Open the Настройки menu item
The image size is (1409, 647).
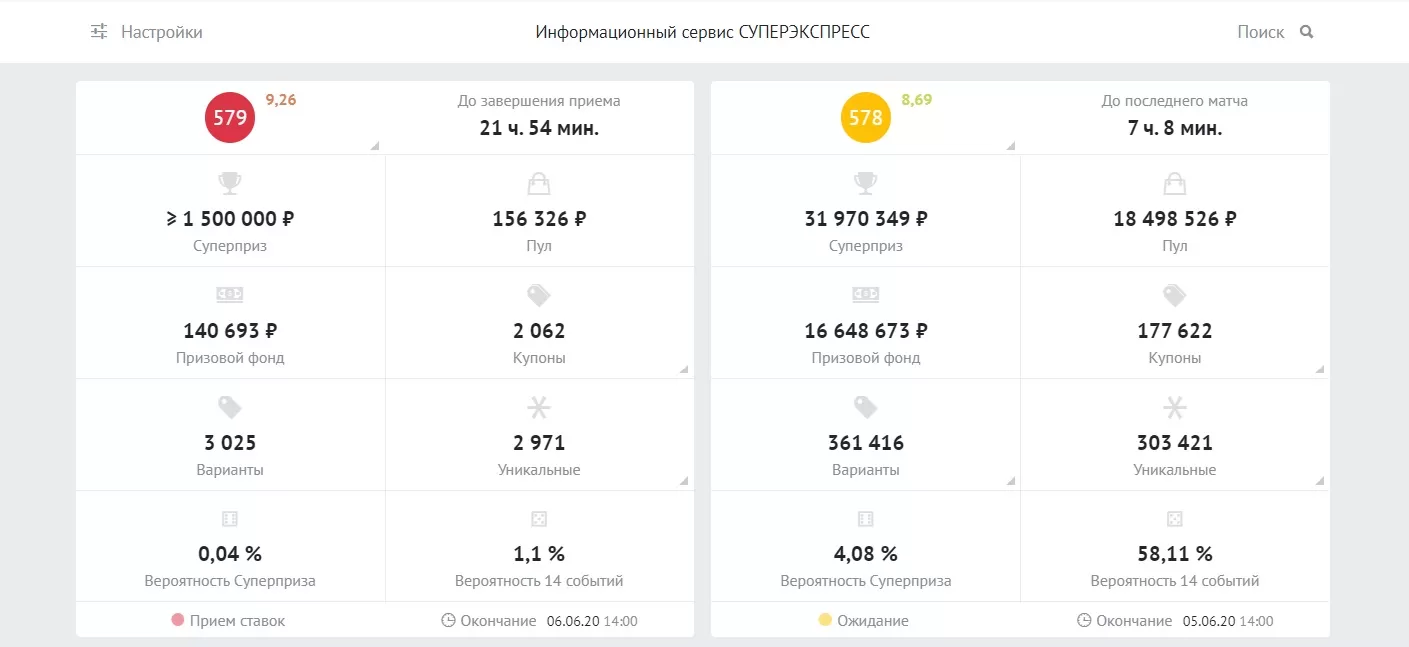point(160,31)
